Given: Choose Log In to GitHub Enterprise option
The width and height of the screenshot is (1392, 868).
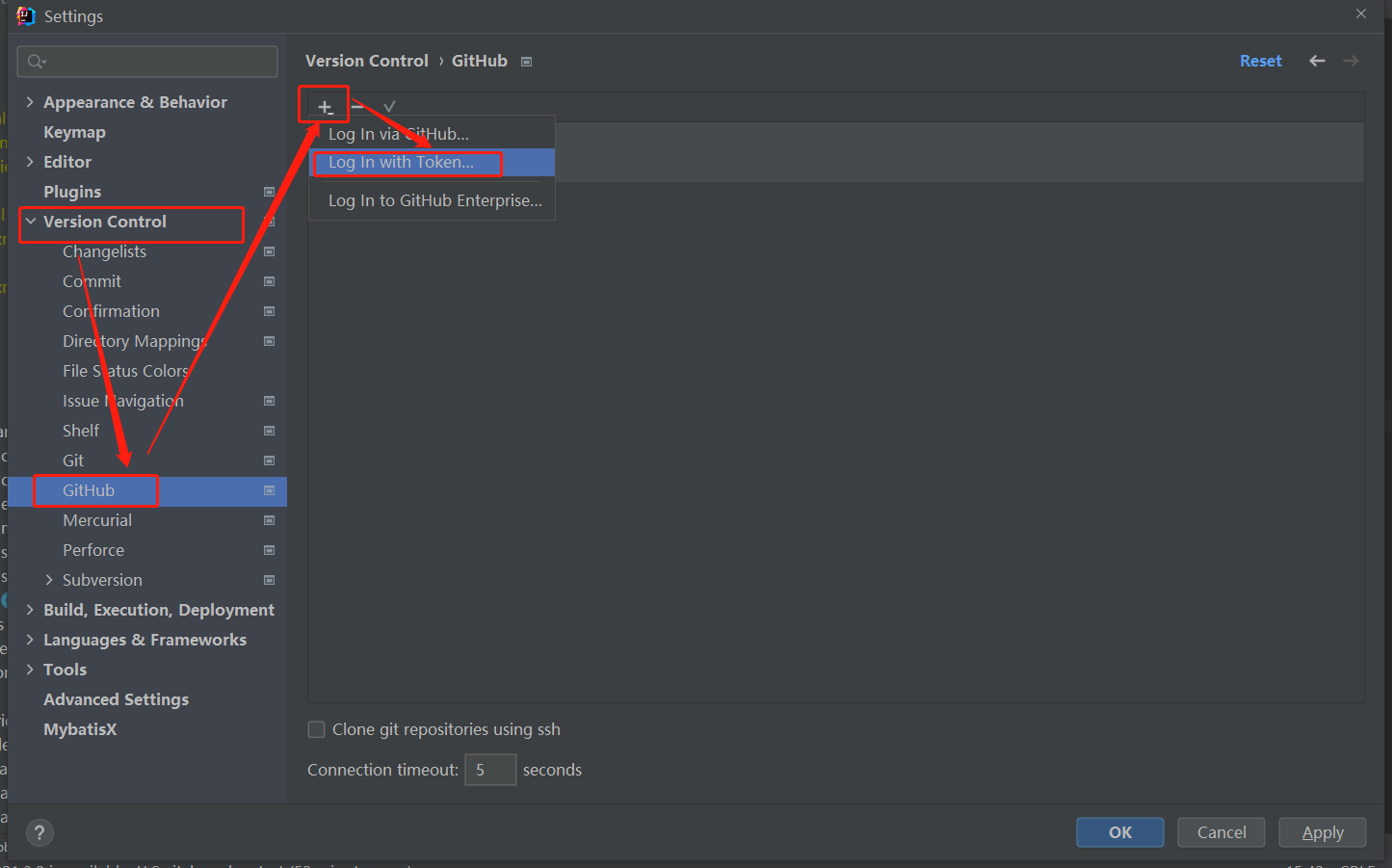Looking at the screenshot, I should 432,200.
